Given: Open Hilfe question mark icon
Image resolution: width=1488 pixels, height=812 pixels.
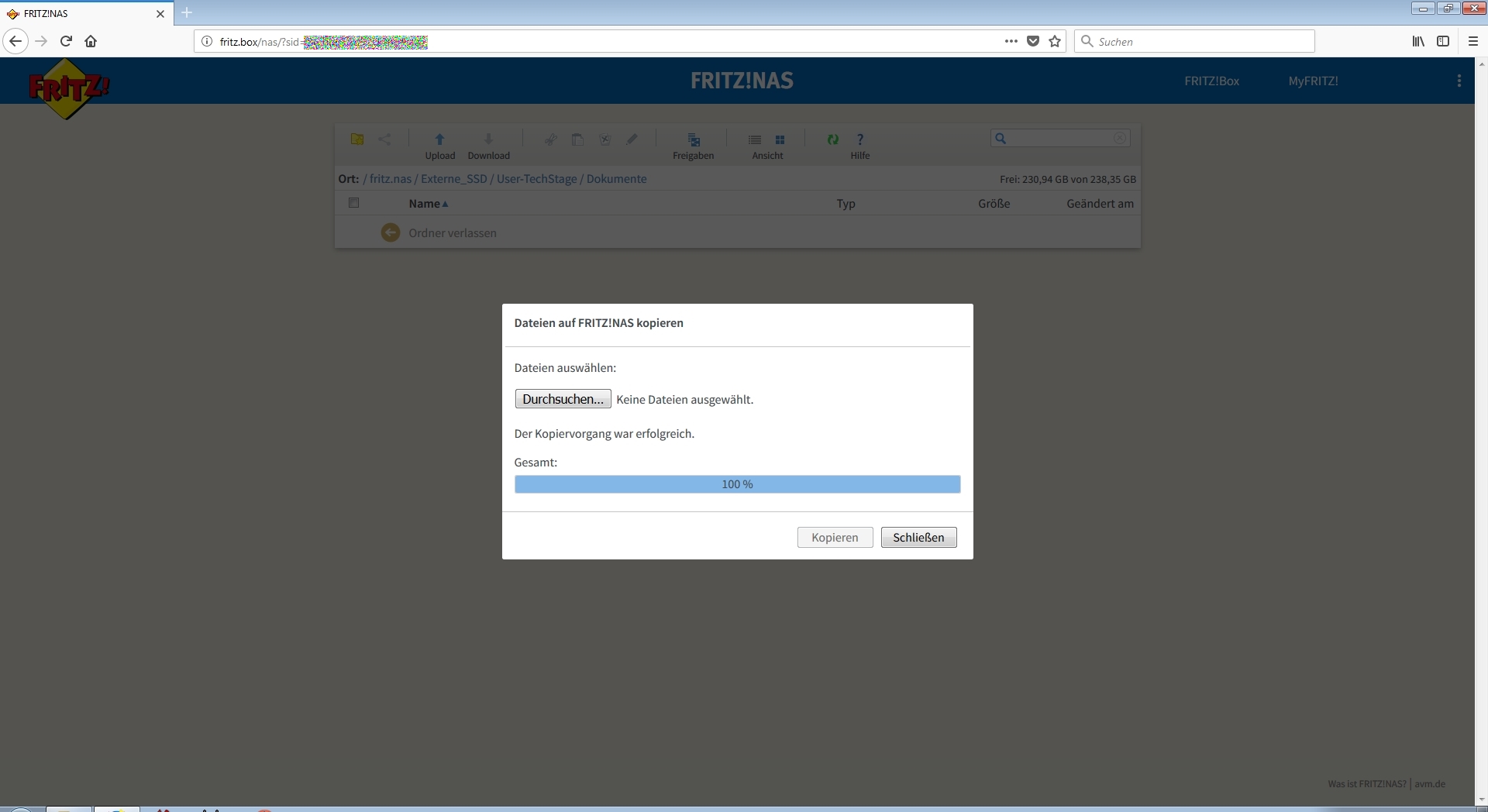Looking at the screenshot, I should tap(860, 139).
